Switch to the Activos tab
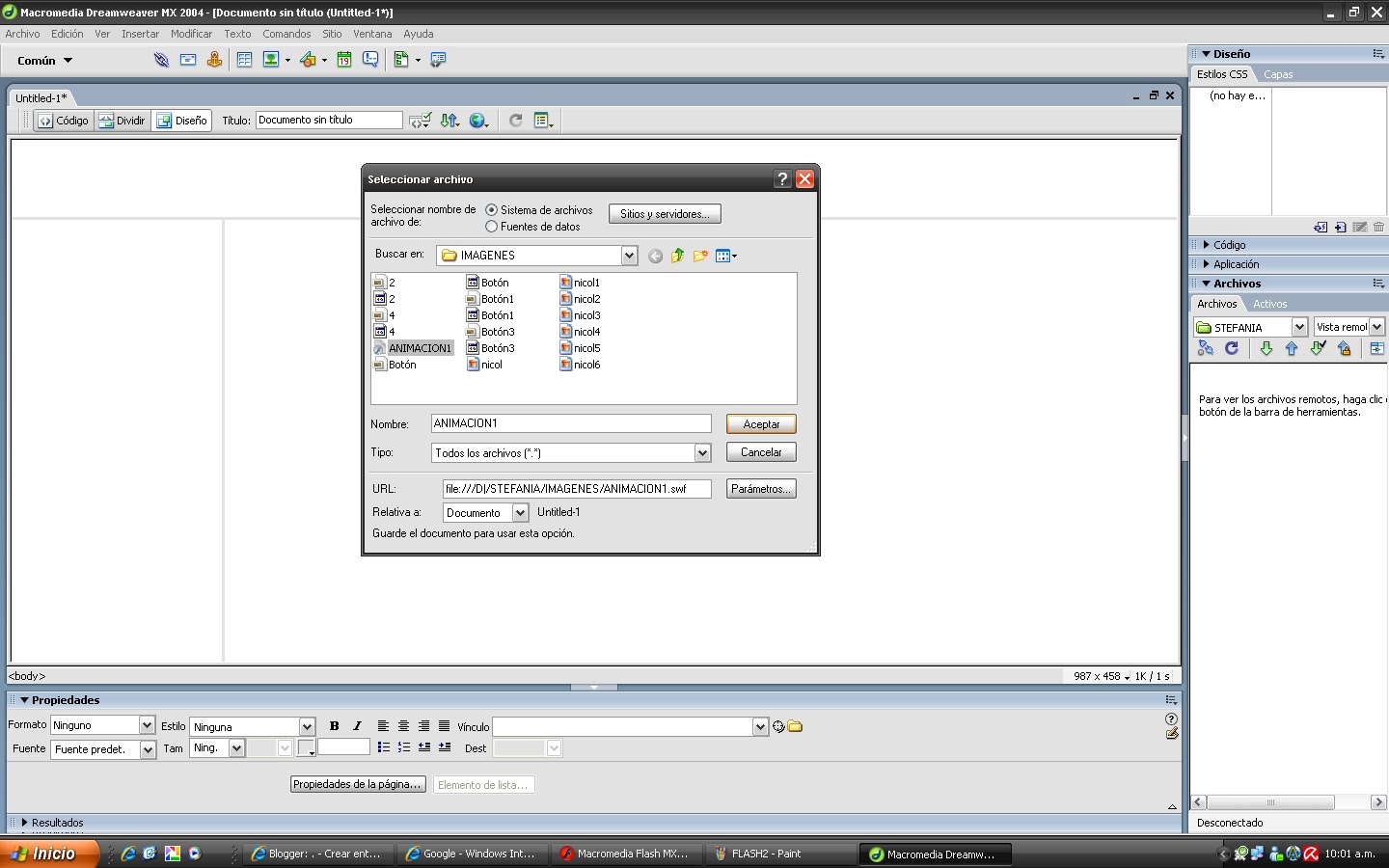Viewport: 1389px width, 868px height. coord(1269,304)
